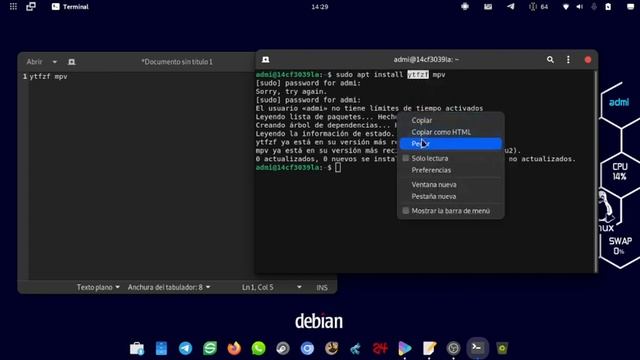This screenshot has height=360, width=640.
Task: Launch Telegram from the dock
Action: pyautogui.click(x=185, y=348)
